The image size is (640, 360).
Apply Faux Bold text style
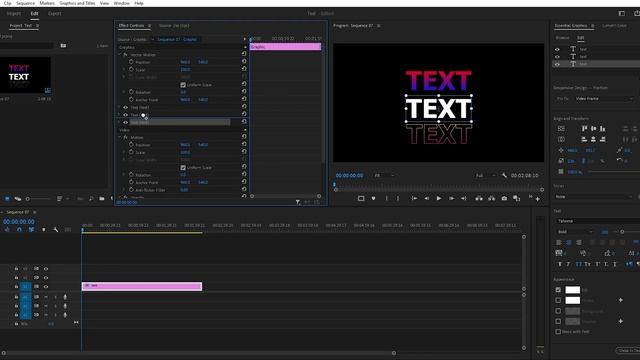pyautogui.click(x=560, y=264)
